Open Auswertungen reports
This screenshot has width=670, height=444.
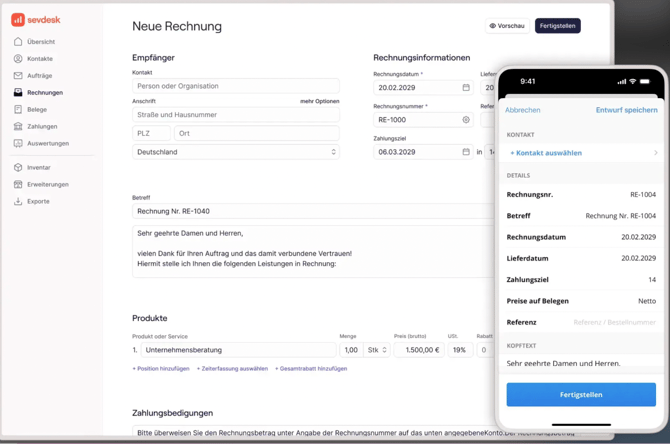[x=48, y=144]
